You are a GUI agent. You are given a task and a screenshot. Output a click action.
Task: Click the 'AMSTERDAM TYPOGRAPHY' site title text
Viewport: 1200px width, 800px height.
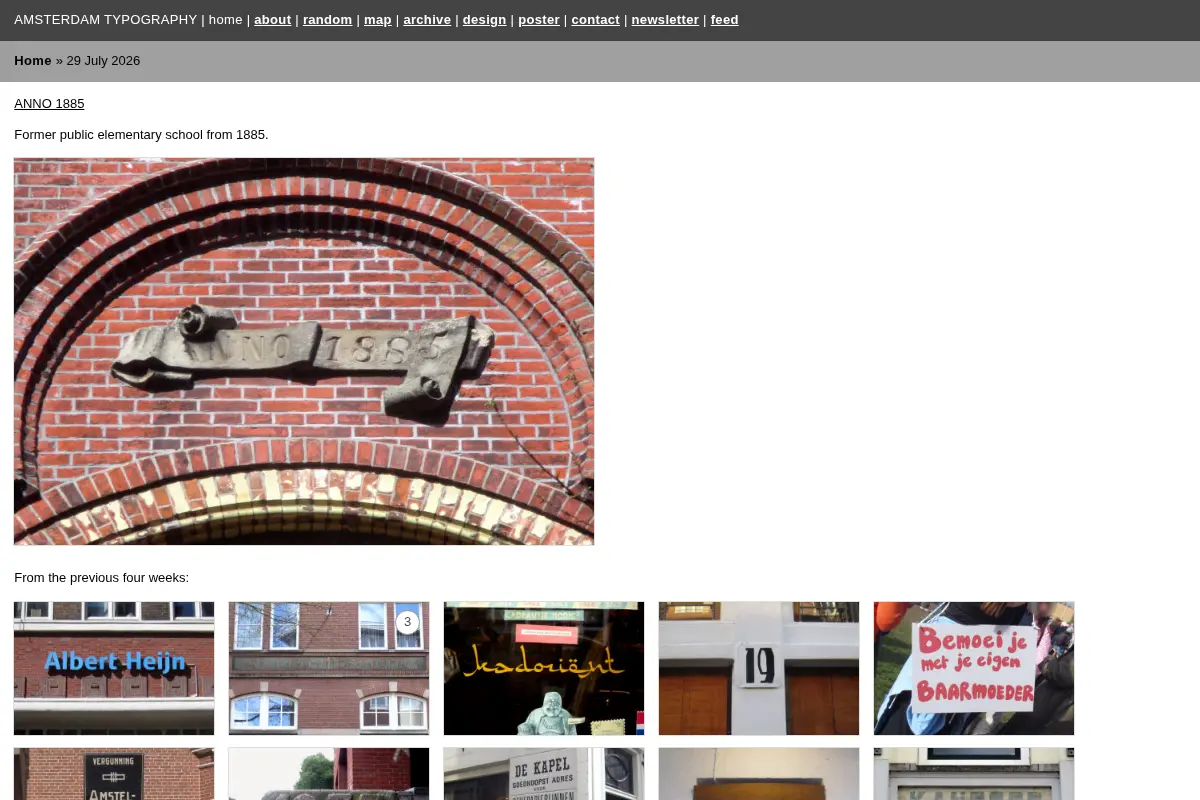pyautogui.click(x=105, y=20)
